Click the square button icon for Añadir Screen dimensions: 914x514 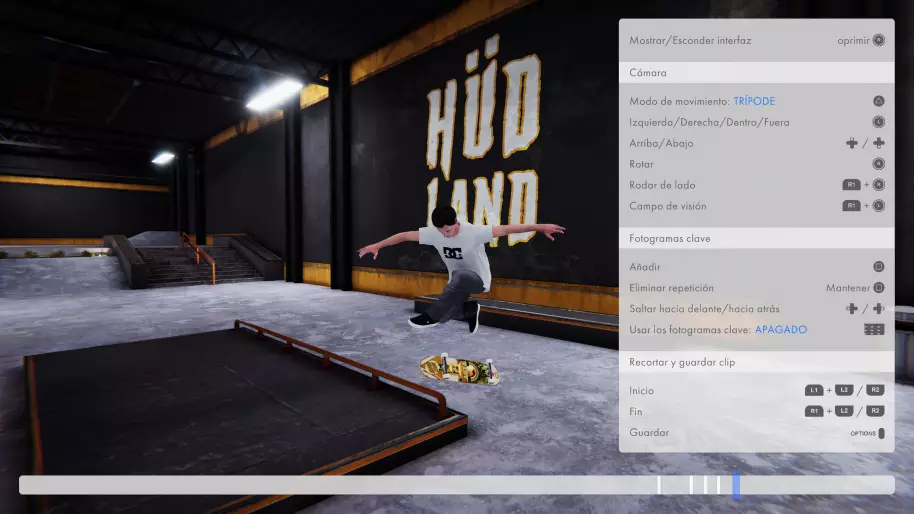pos(878,266)
